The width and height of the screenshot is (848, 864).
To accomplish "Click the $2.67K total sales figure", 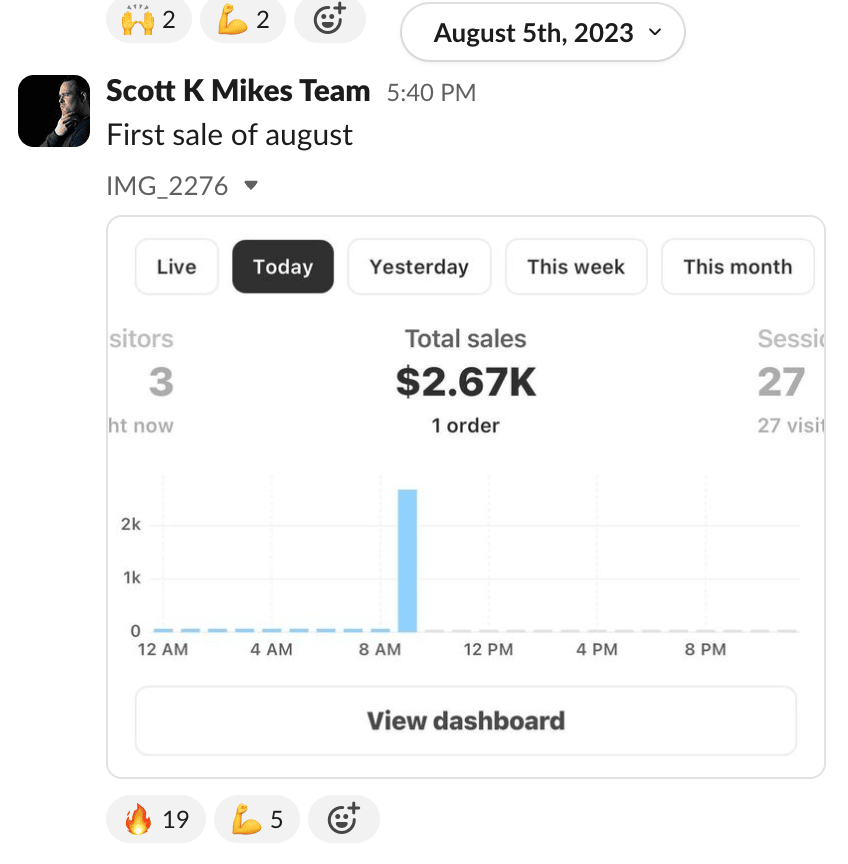I will coord(466,382).
